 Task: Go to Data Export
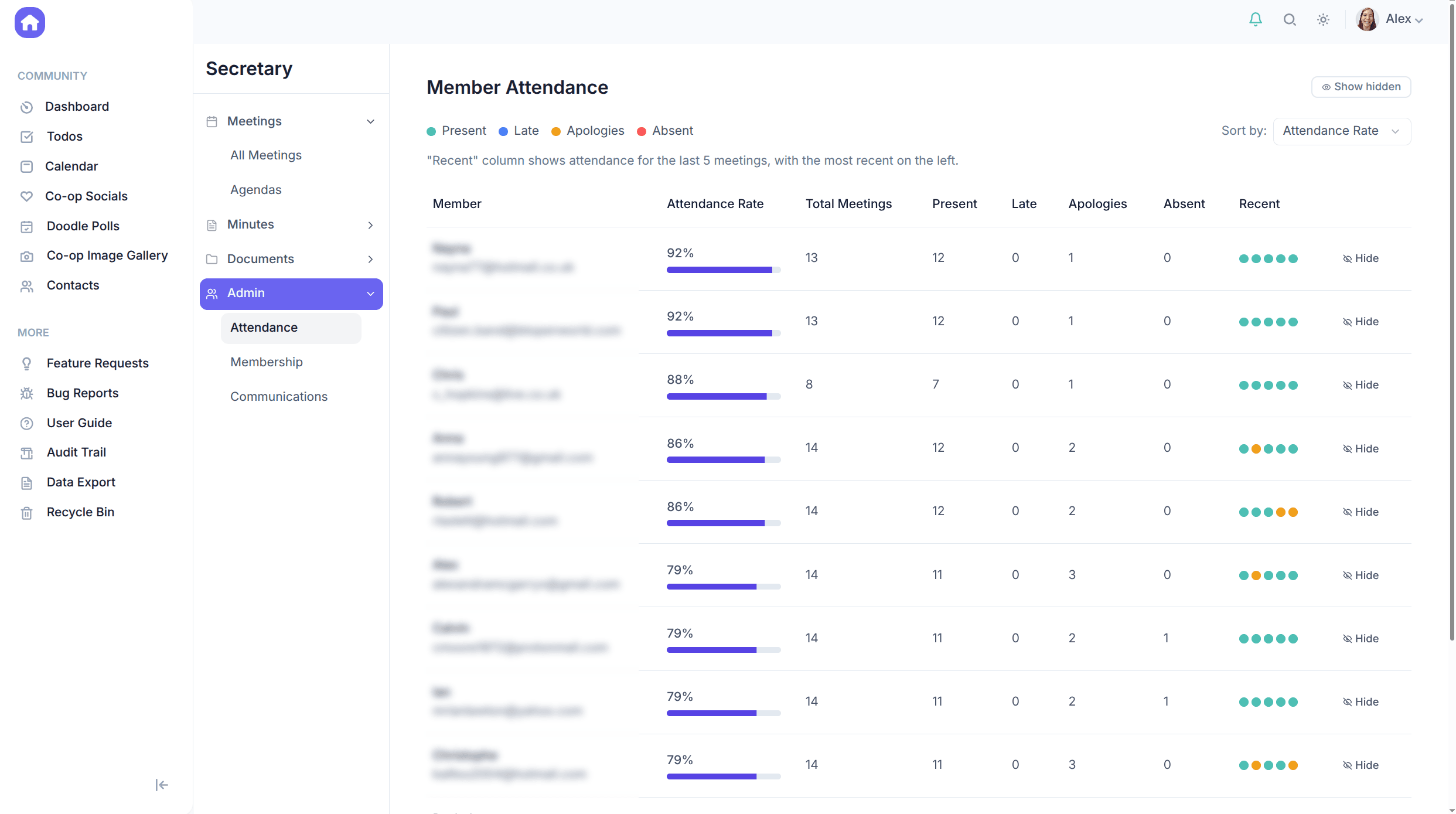(80, 482)
